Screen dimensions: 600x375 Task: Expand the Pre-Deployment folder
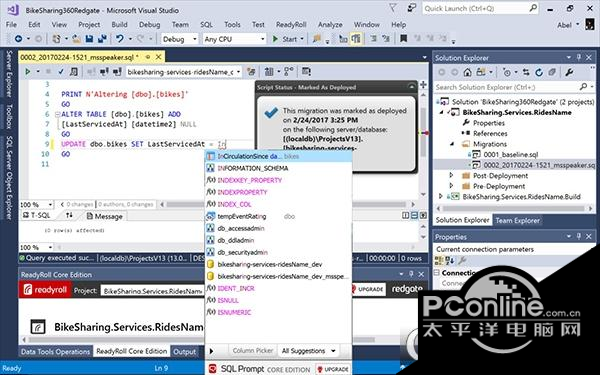[x=452, y=186]
